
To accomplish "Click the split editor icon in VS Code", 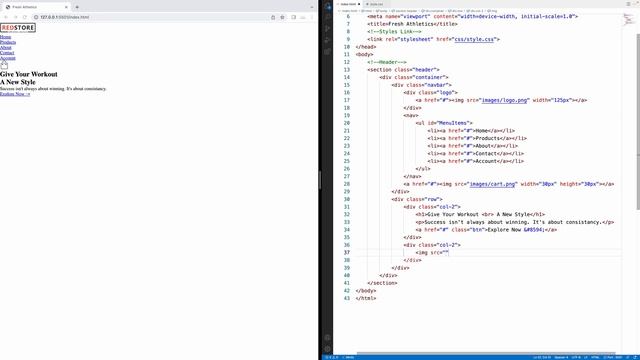I will 628,4.
